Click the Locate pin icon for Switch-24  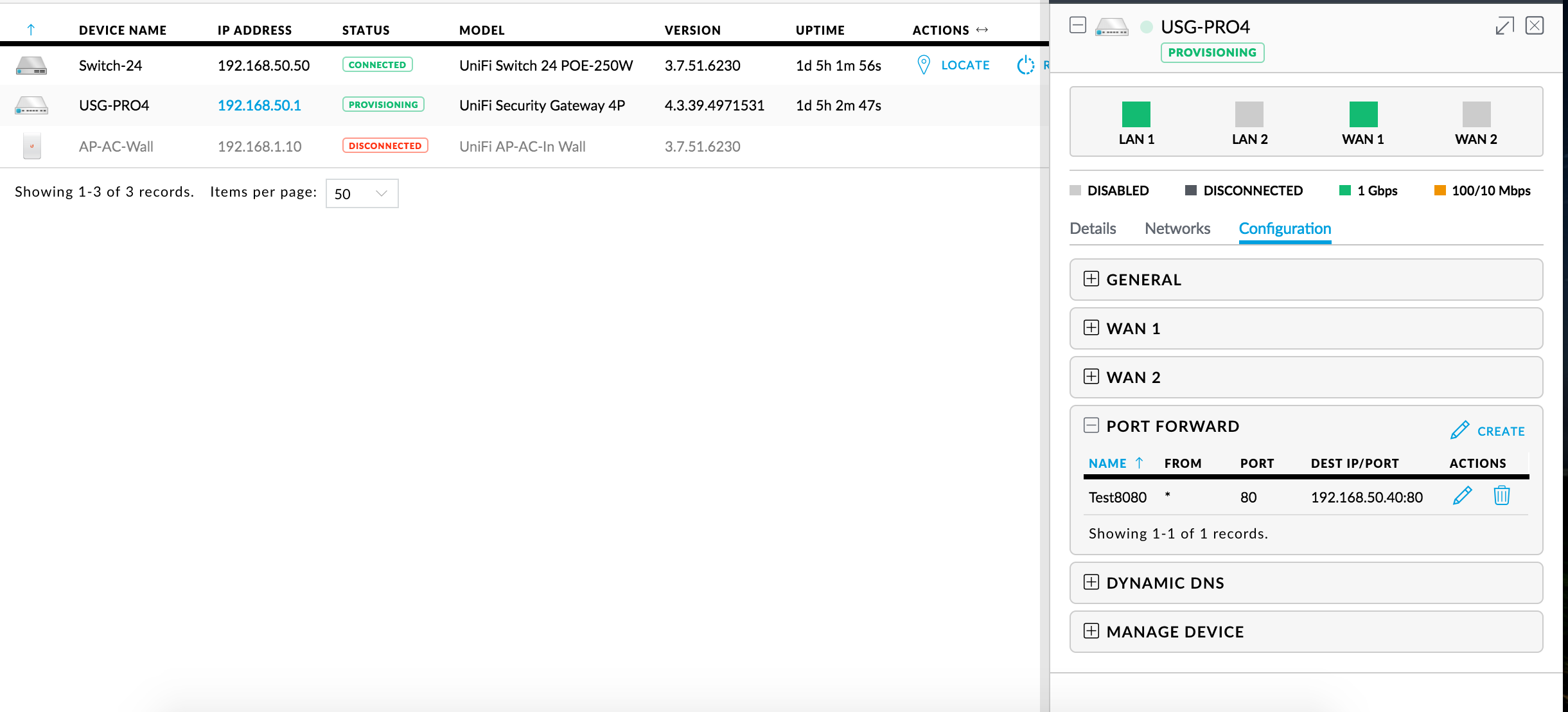click(x=923, y=65)
